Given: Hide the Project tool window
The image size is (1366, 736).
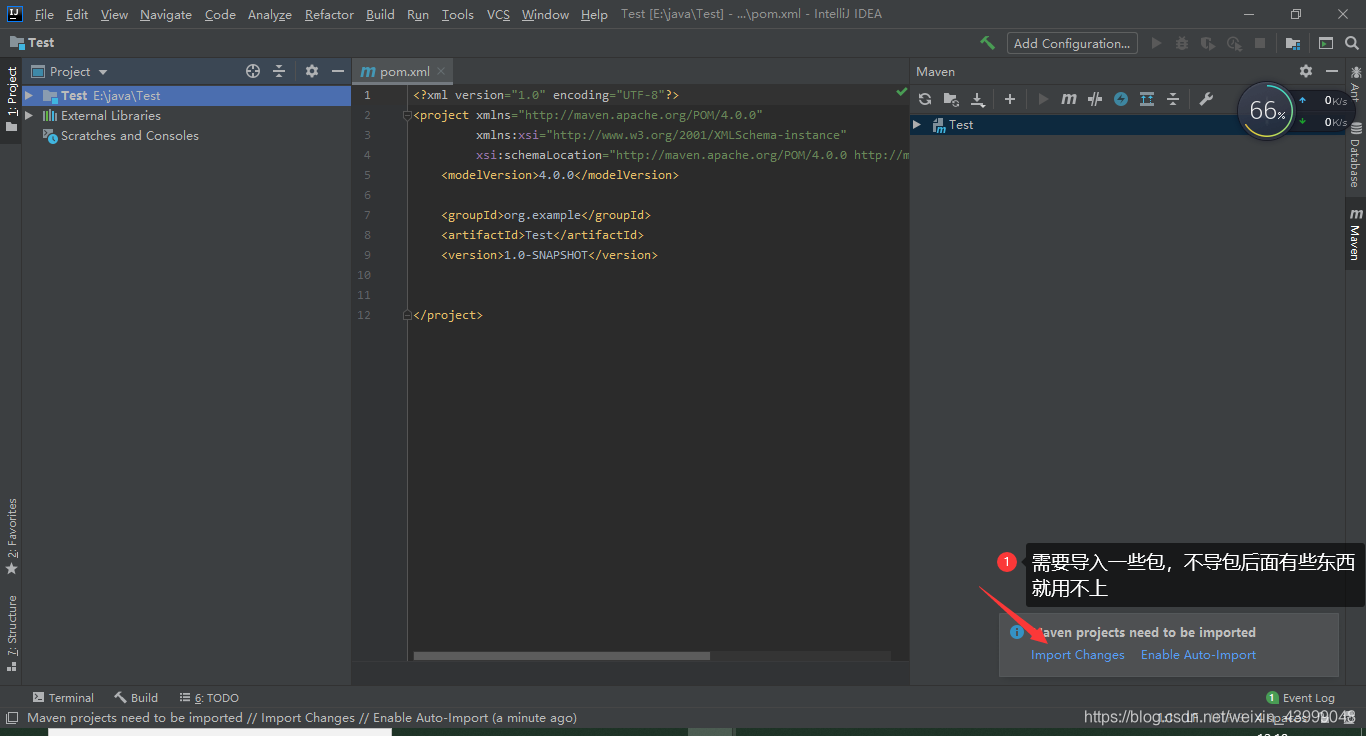Looking at the screenshot, I should pos(338,71).
